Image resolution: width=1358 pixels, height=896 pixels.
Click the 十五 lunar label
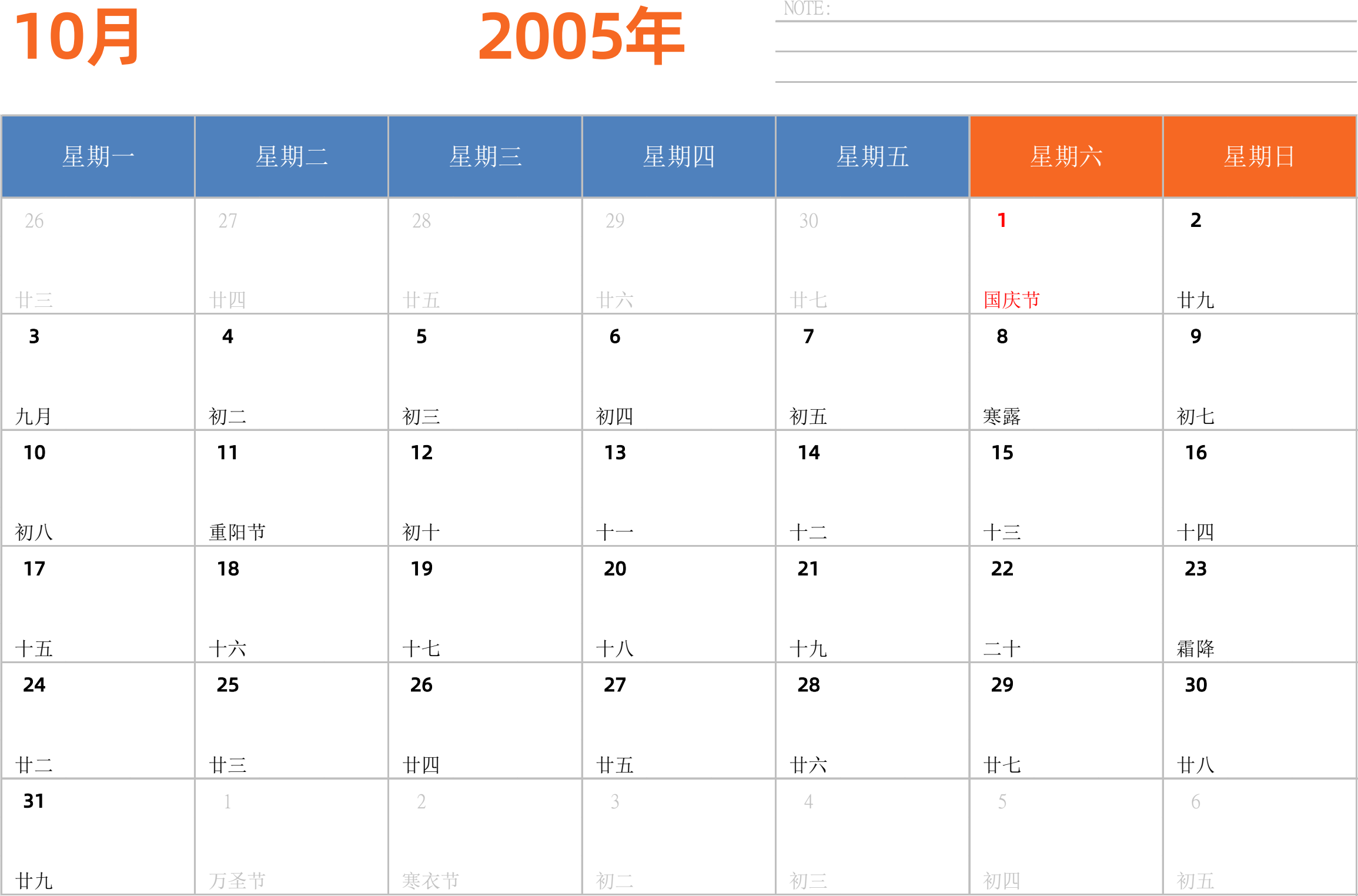(x=34, y=648)
